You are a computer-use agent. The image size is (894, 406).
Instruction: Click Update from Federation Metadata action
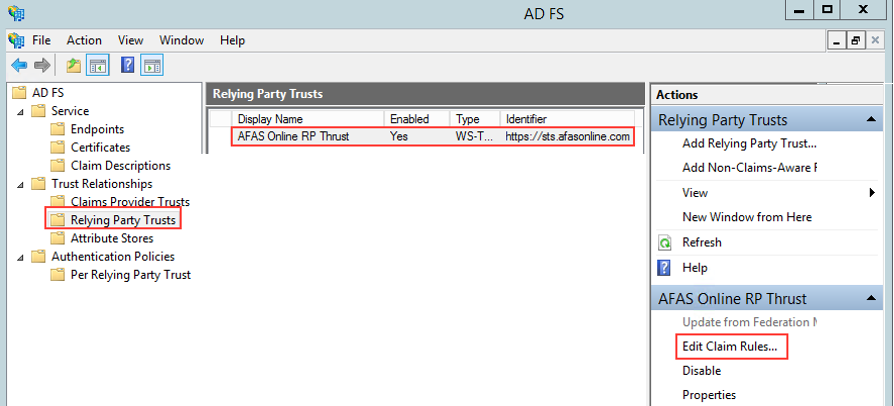[x=750, y=322]
